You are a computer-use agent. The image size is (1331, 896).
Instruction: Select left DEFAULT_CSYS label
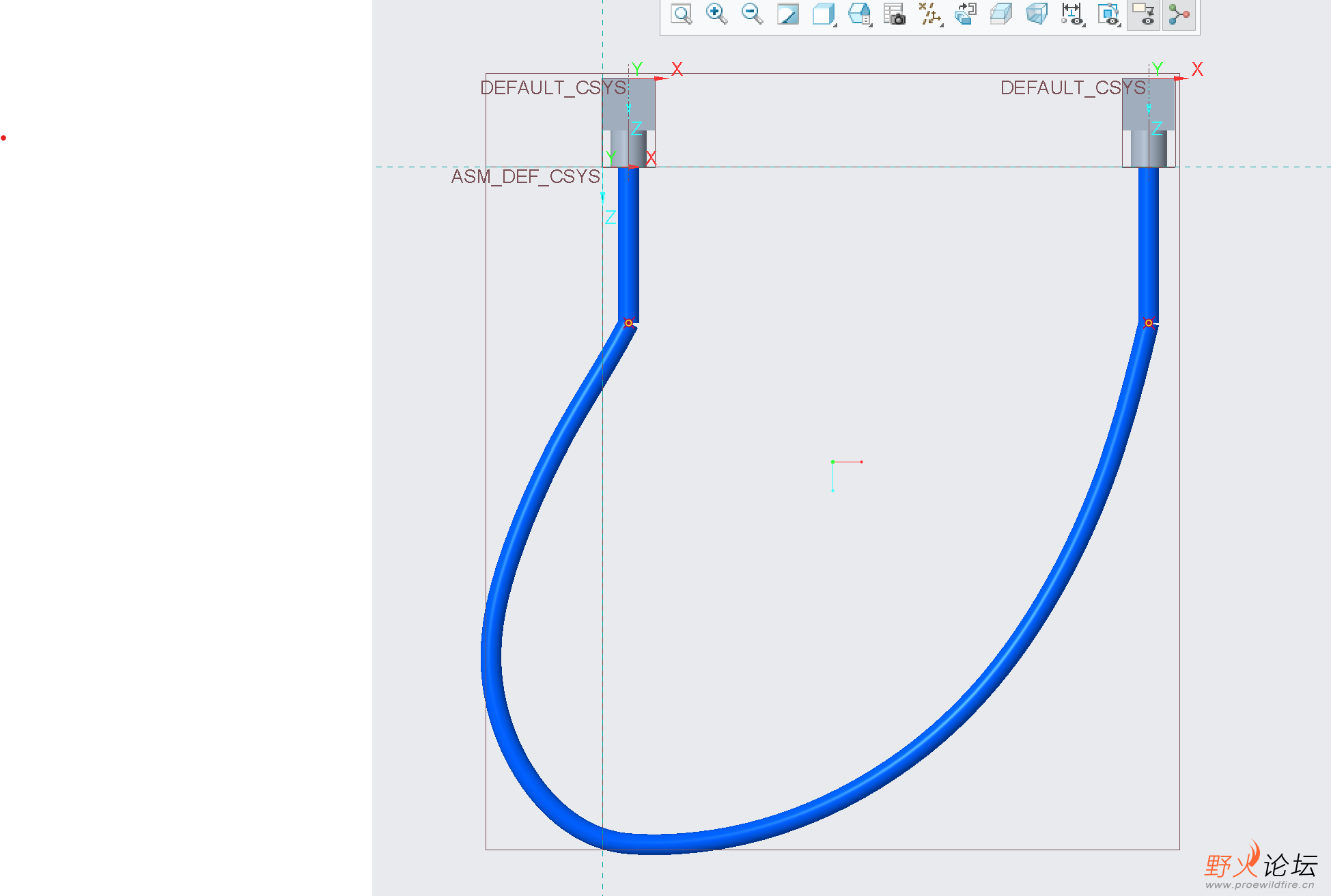tap(553, 88)
